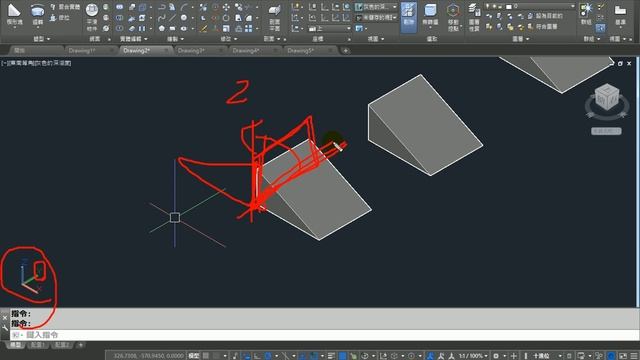The width and height of the screenshot is (640, 360).
Task: Open the 配置1 layout tab
Action: pyautogui.click(x=37, y=345)
